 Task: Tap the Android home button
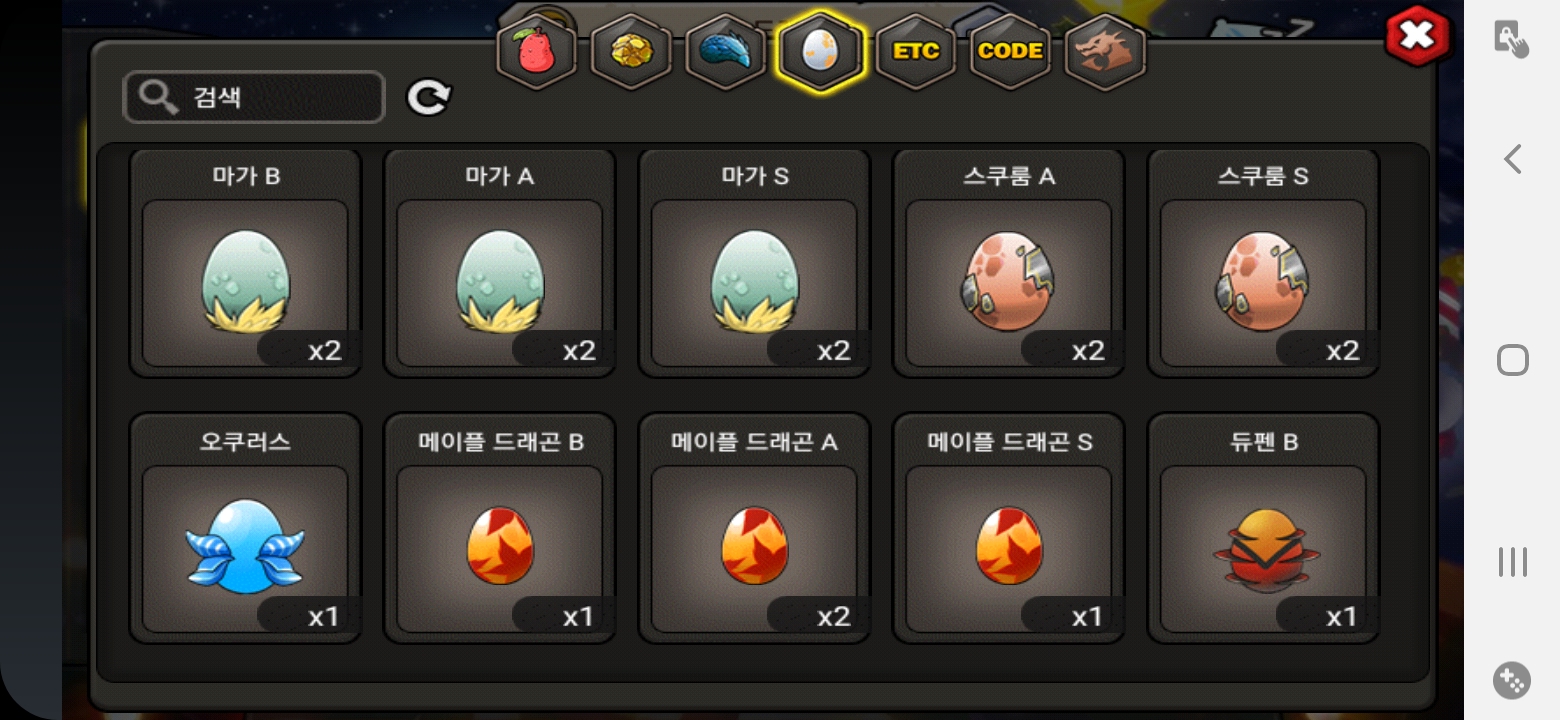1512,360
